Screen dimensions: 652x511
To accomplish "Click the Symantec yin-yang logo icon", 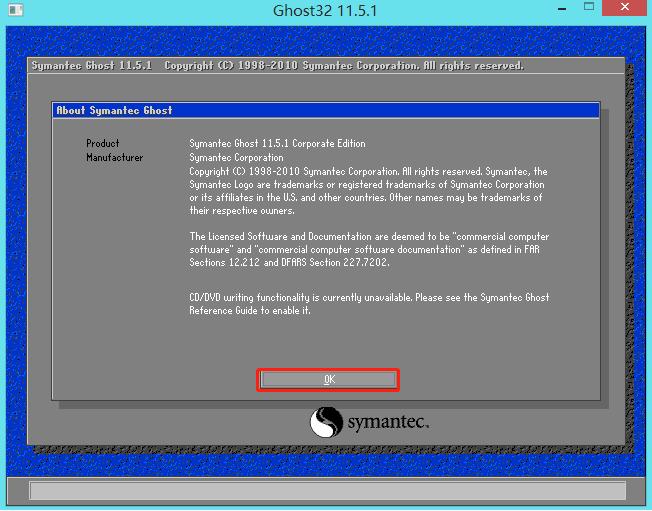I will tap(327, 422).
